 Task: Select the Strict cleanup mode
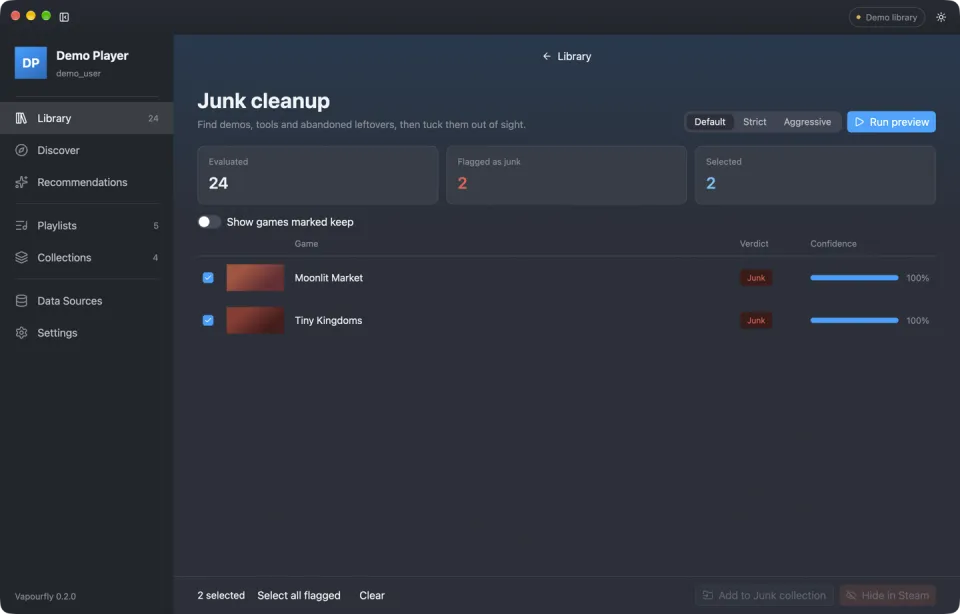point(754,122)
